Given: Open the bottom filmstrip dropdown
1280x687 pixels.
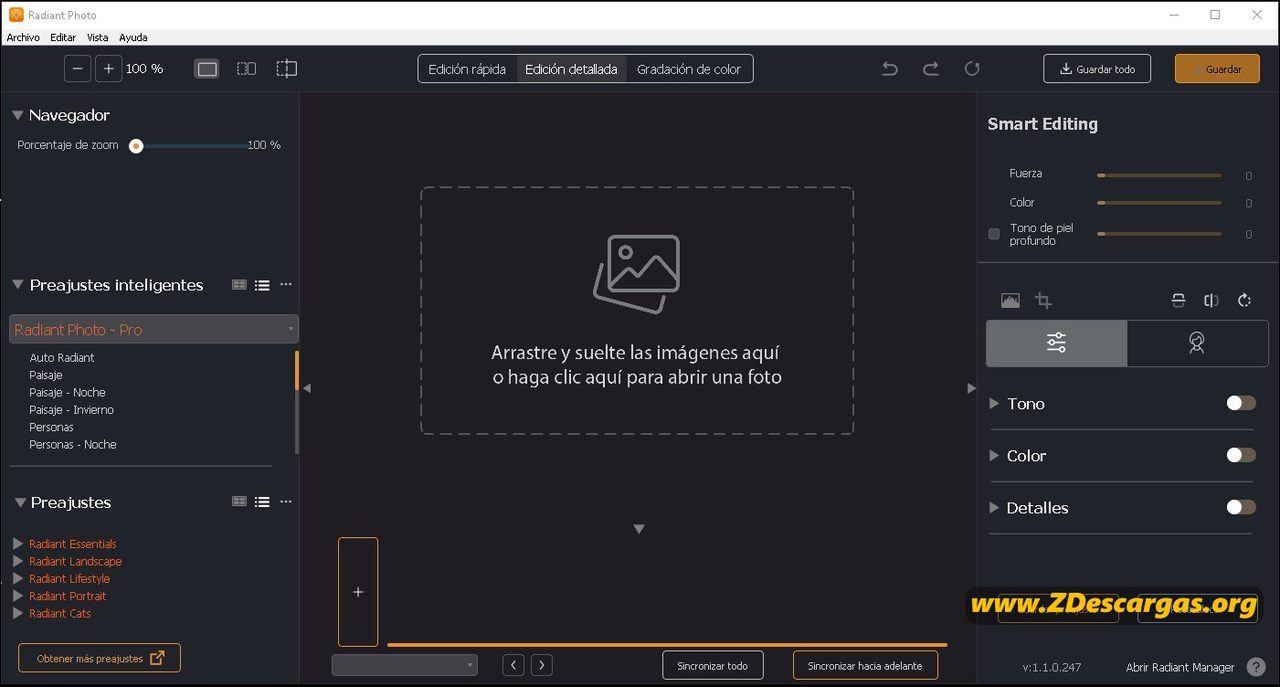Looking at the screenshot, I should click(x=405, y=665).
